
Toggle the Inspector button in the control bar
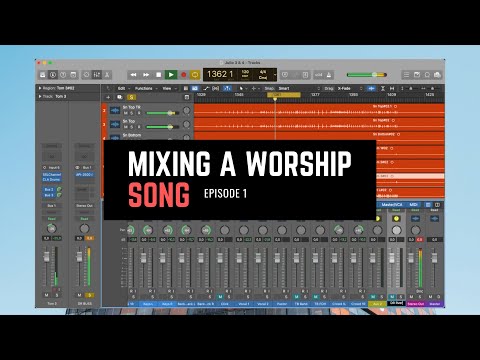(53, 75)
